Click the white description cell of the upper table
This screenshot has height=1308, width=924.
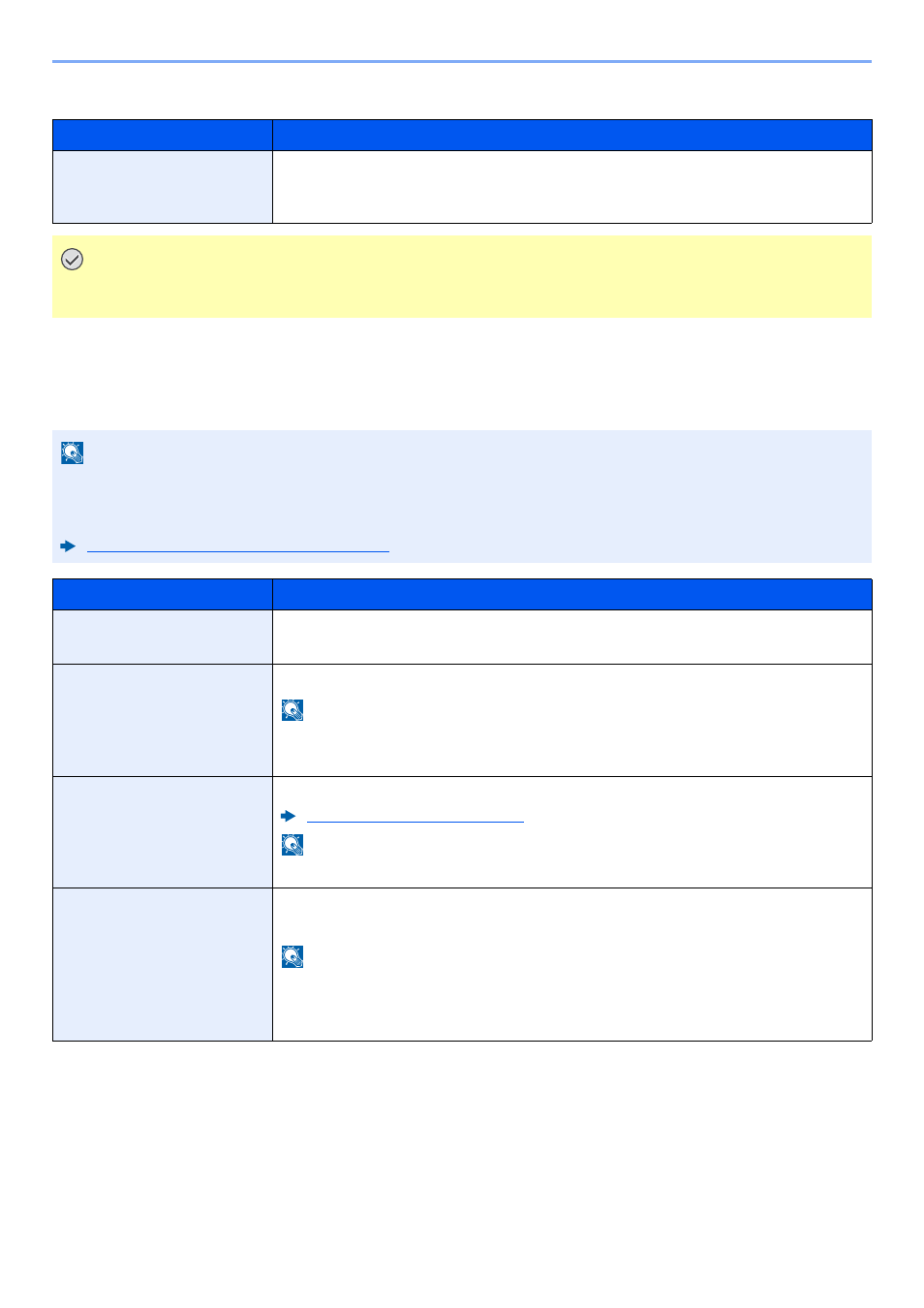pos(572,187)
